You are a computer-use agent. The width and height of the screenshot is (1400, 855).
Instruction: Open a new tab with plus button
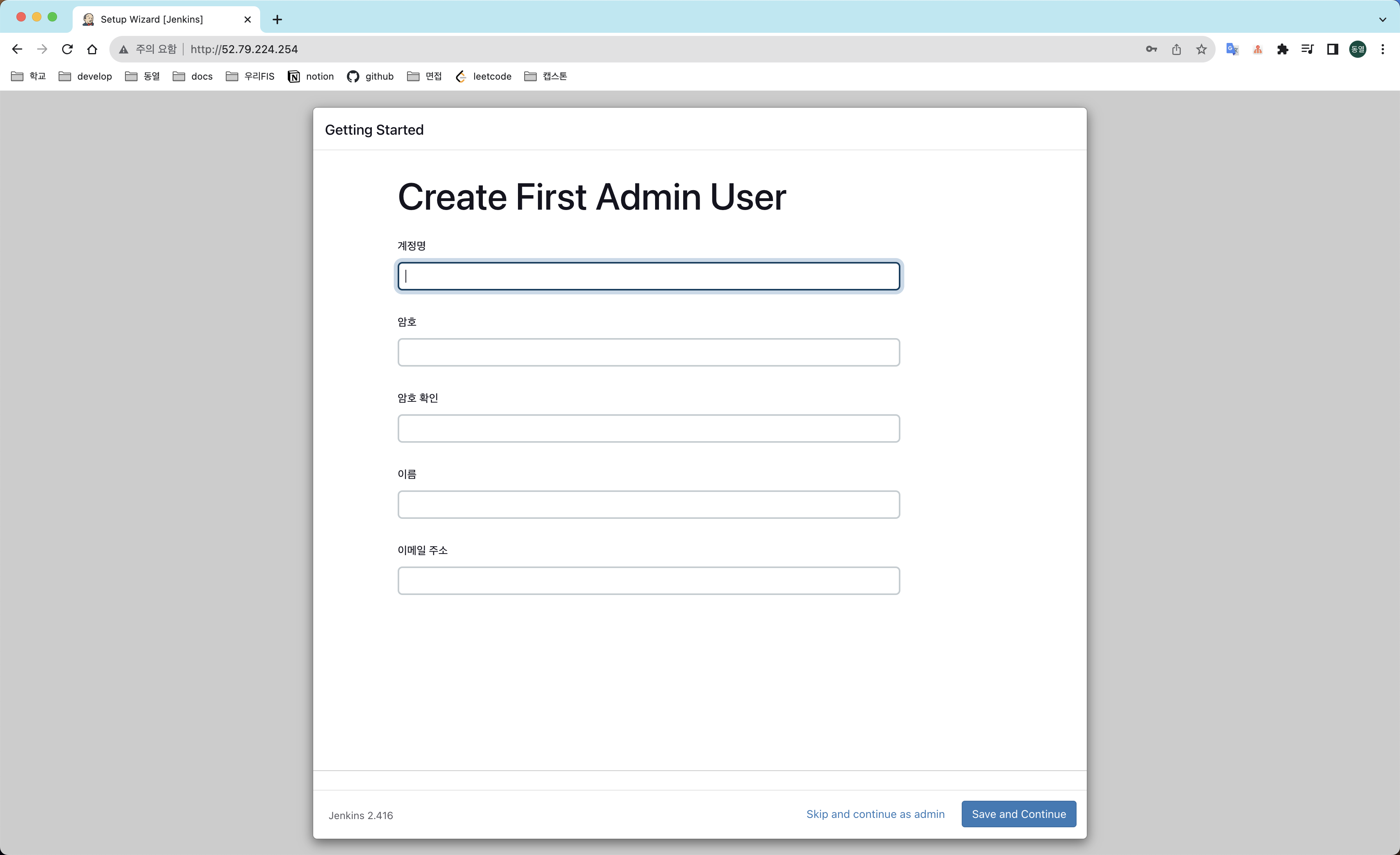click(x=277, y=19)
